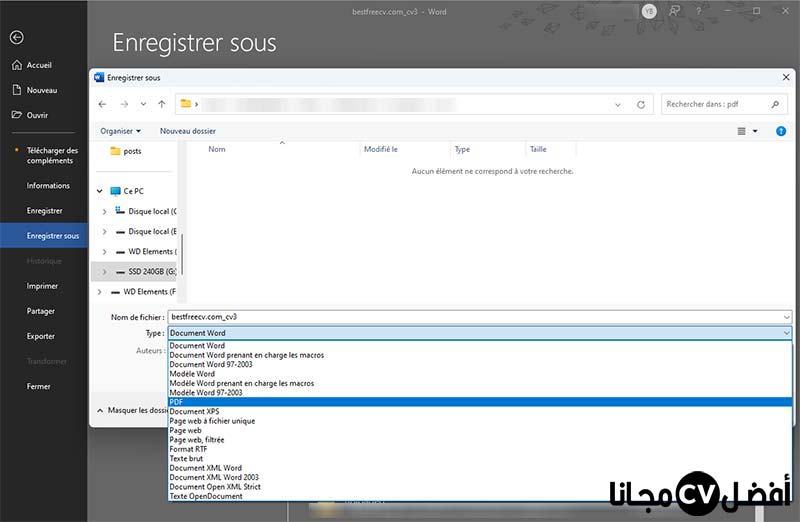The height and width of the screenshot is (522, 800).
Task: Sort by the Modifié le column
Action: click(x=381, y=149)
